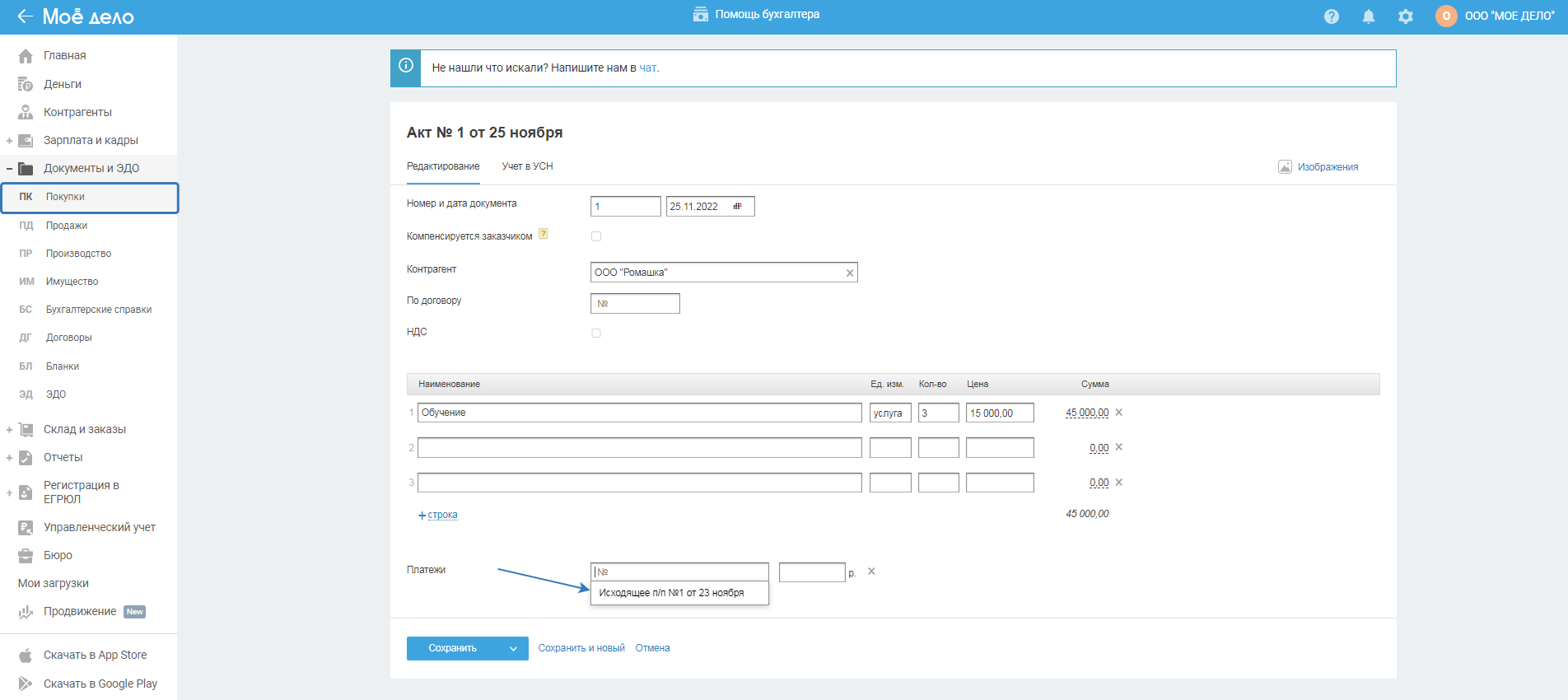The width and height of the screenshot is (1568, 700).
Task: Remove the payment row with X
Action: pos(871,572)
